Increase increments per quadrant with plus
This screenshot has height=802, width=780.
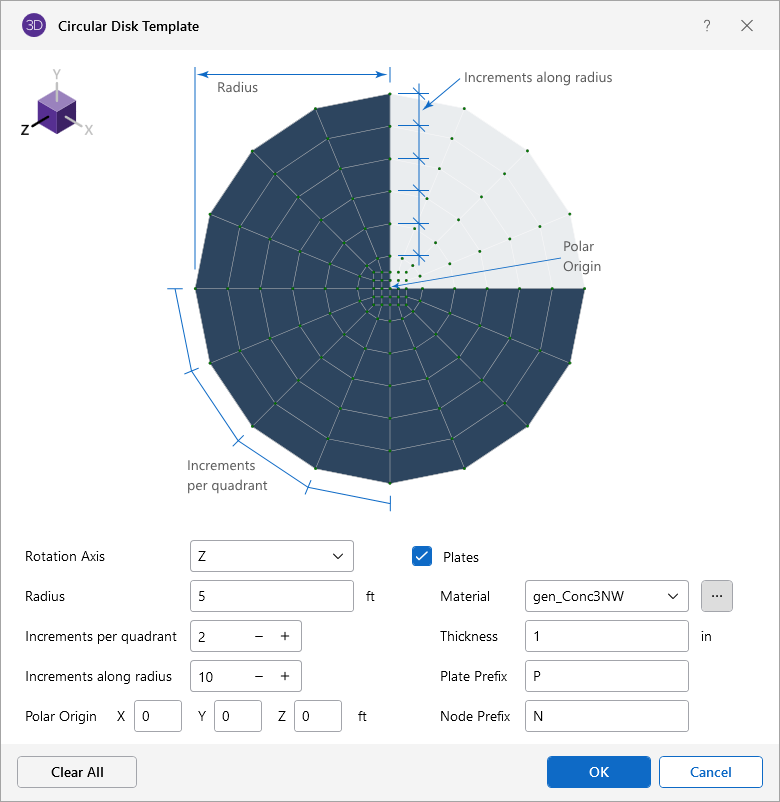tap(285, 636)
